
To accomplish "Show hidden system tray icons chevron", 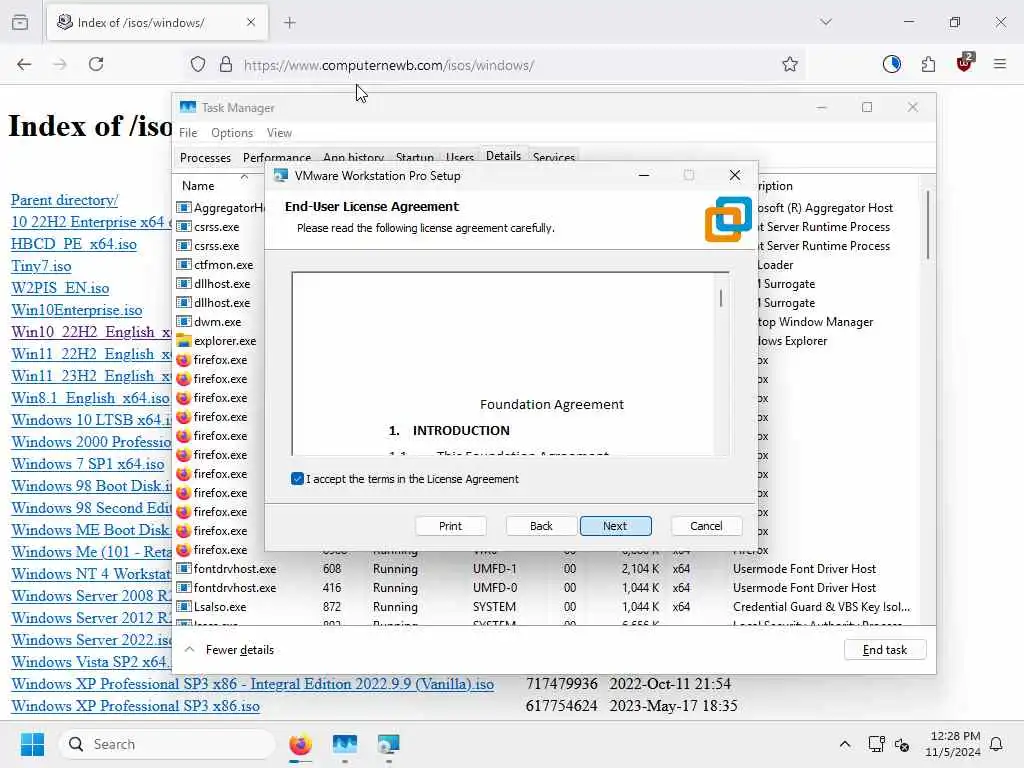I will pyautogui.click(x=844, y=744).
